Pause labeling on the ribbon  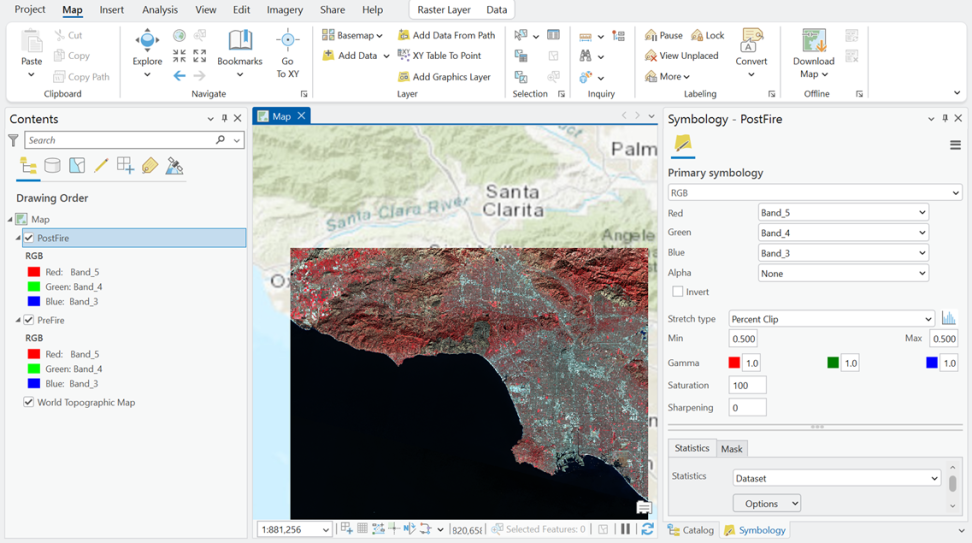[663, 35]
